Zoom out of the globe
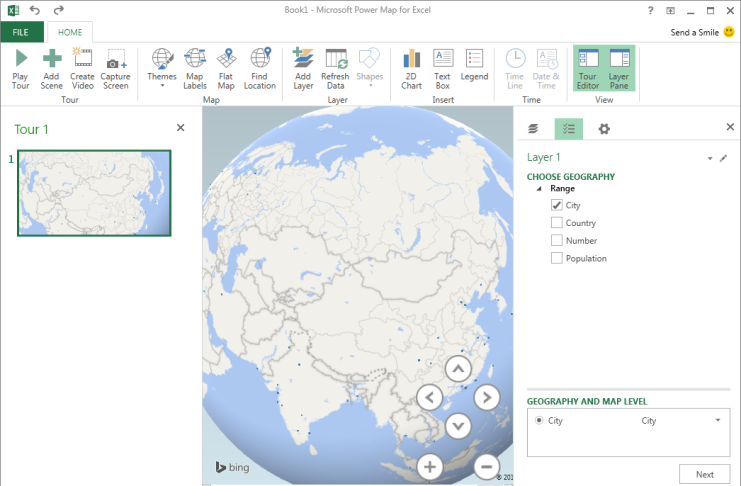 (487, 467)
